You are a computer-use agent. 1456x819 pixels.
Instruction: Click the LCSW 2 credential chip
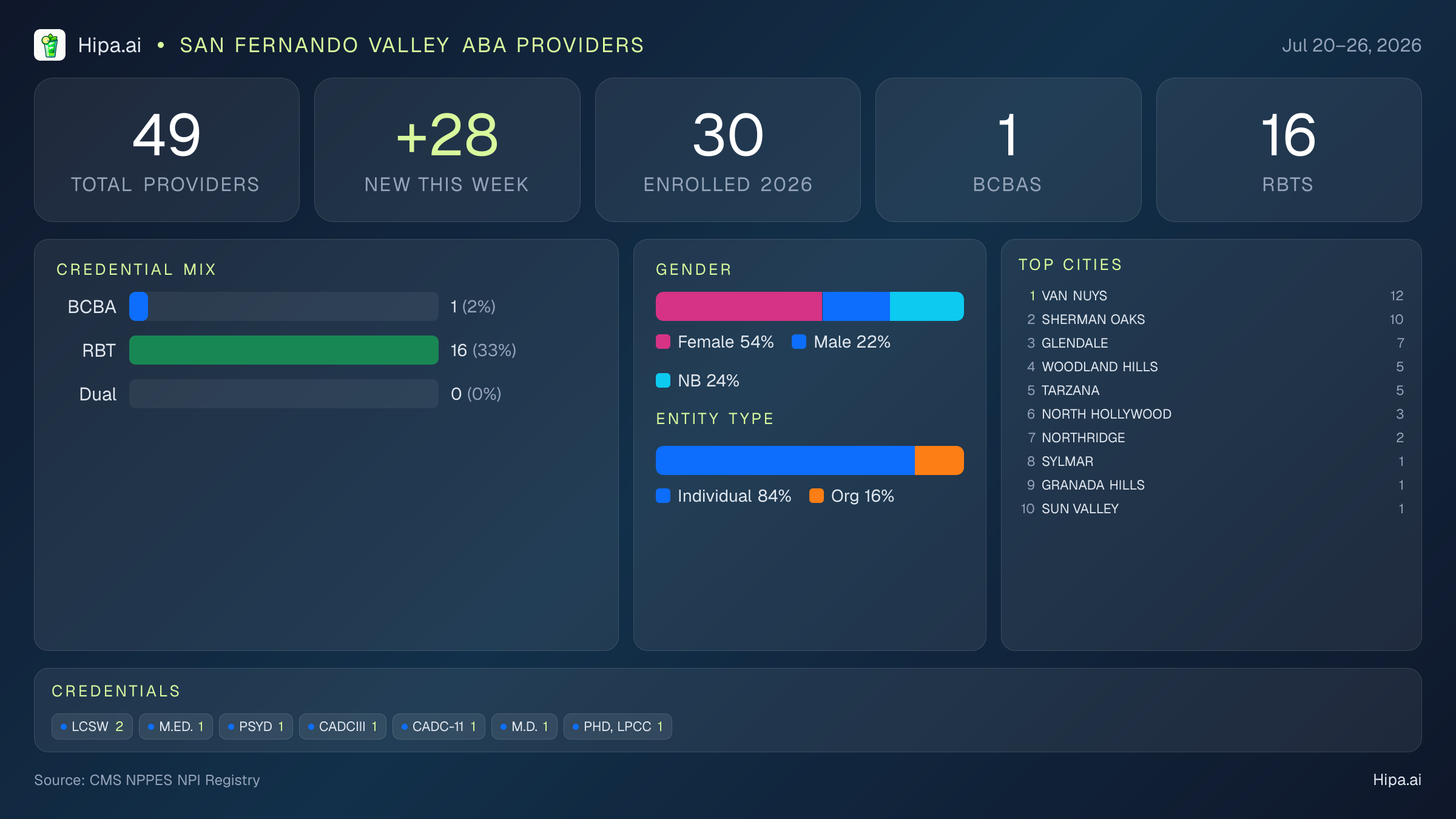[92, 726]
